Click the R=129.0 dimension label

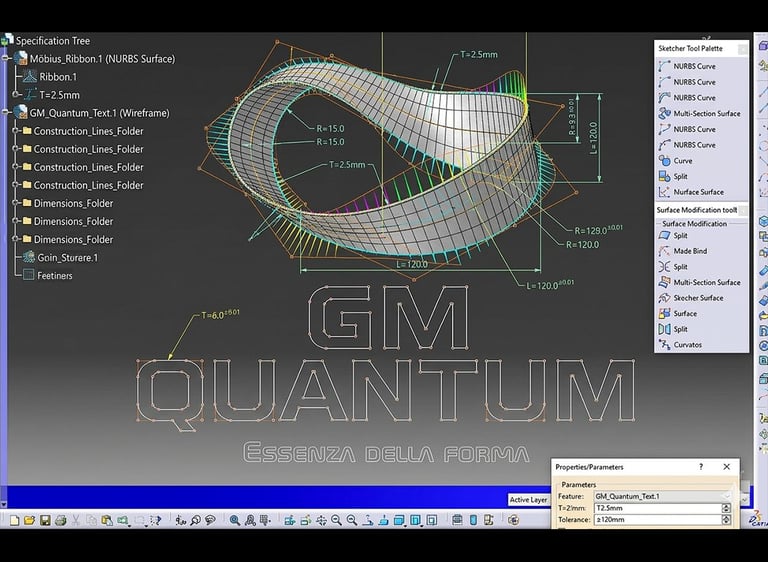pyautogui.click(x=598, y=229)
